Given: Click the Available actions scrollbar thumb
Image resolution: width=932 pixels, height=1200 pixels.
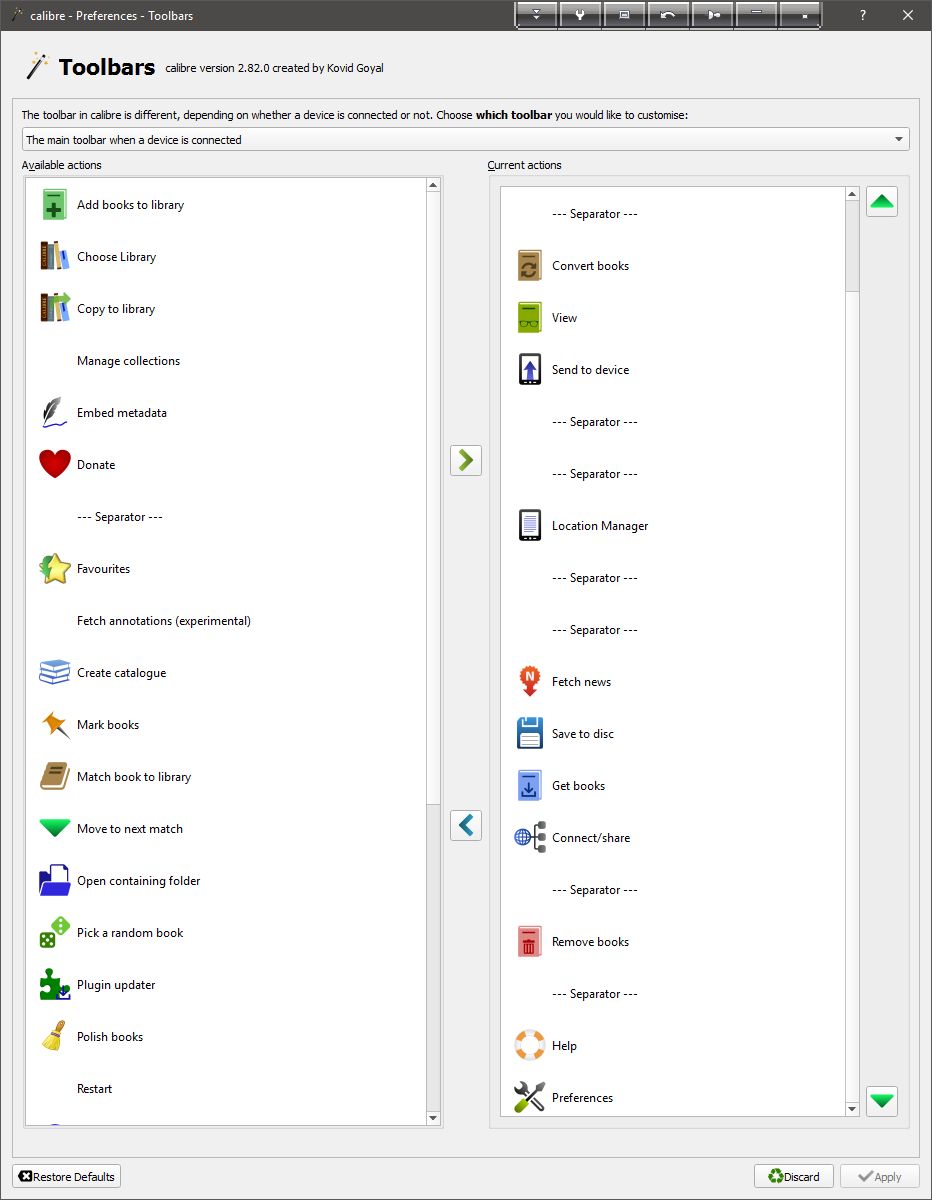Looking at the screenshot, I should point(433,497).
